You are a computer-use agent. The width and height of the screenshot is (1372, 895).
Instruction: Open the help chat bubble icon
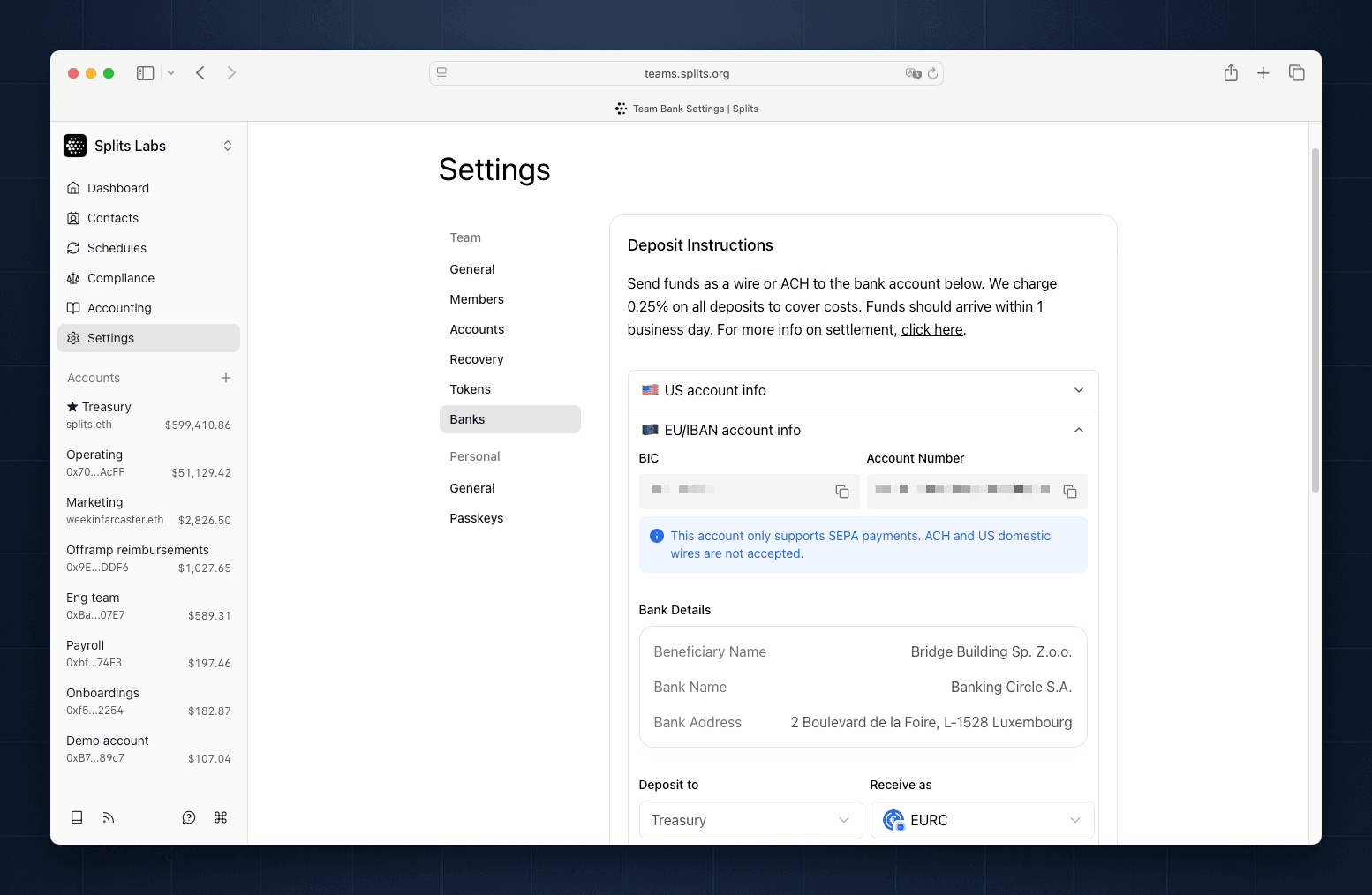coord(188,817)
